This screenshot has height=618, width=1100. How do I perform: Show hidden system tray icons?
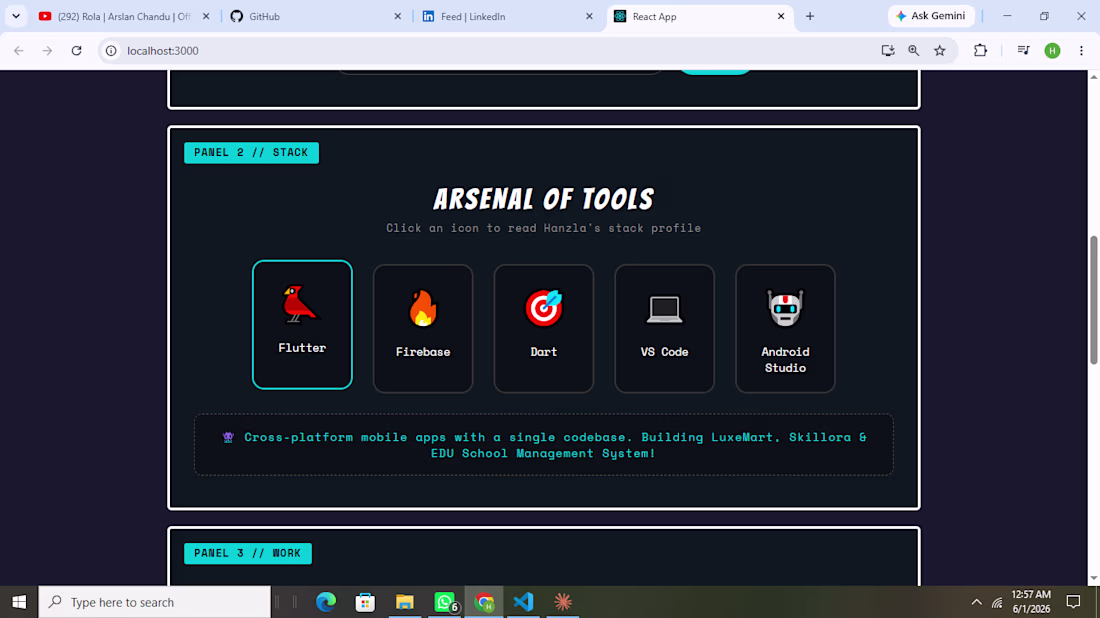[x=977, y=602]
